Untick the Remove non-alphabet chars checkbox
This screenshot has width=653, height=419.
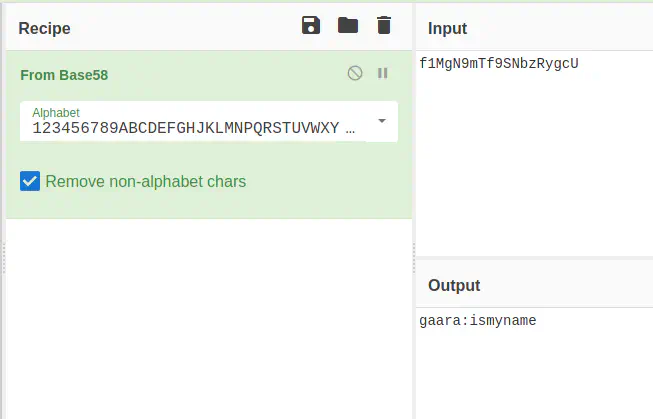tap(30, 182)
